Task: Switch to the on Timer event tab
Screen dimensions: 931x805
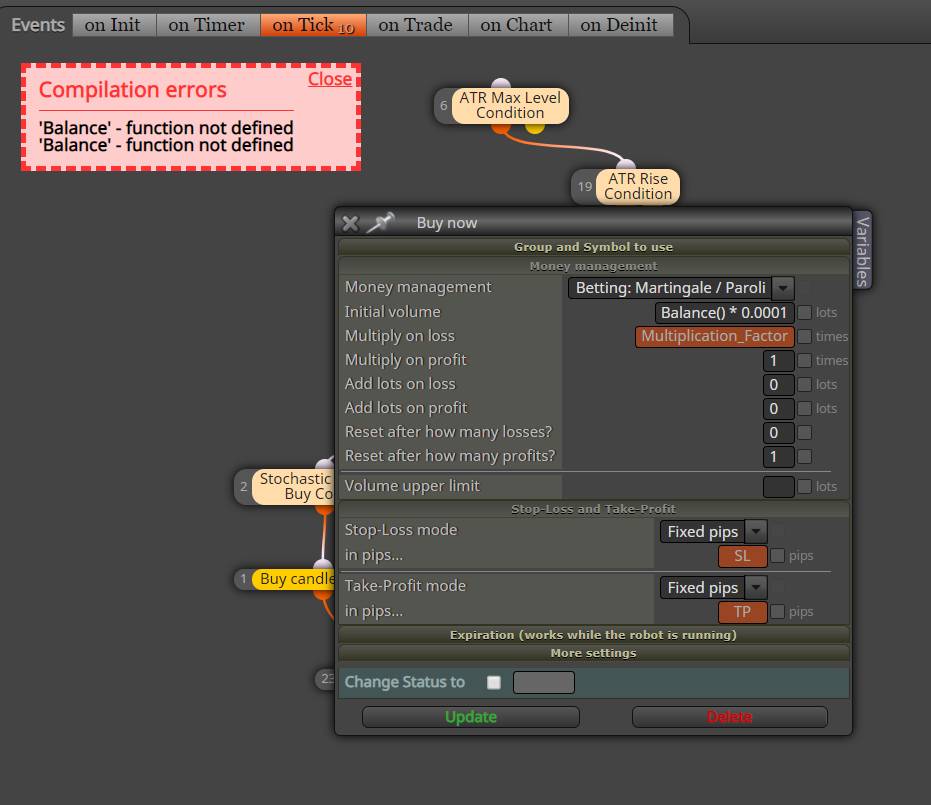Action: click(207, 25)
